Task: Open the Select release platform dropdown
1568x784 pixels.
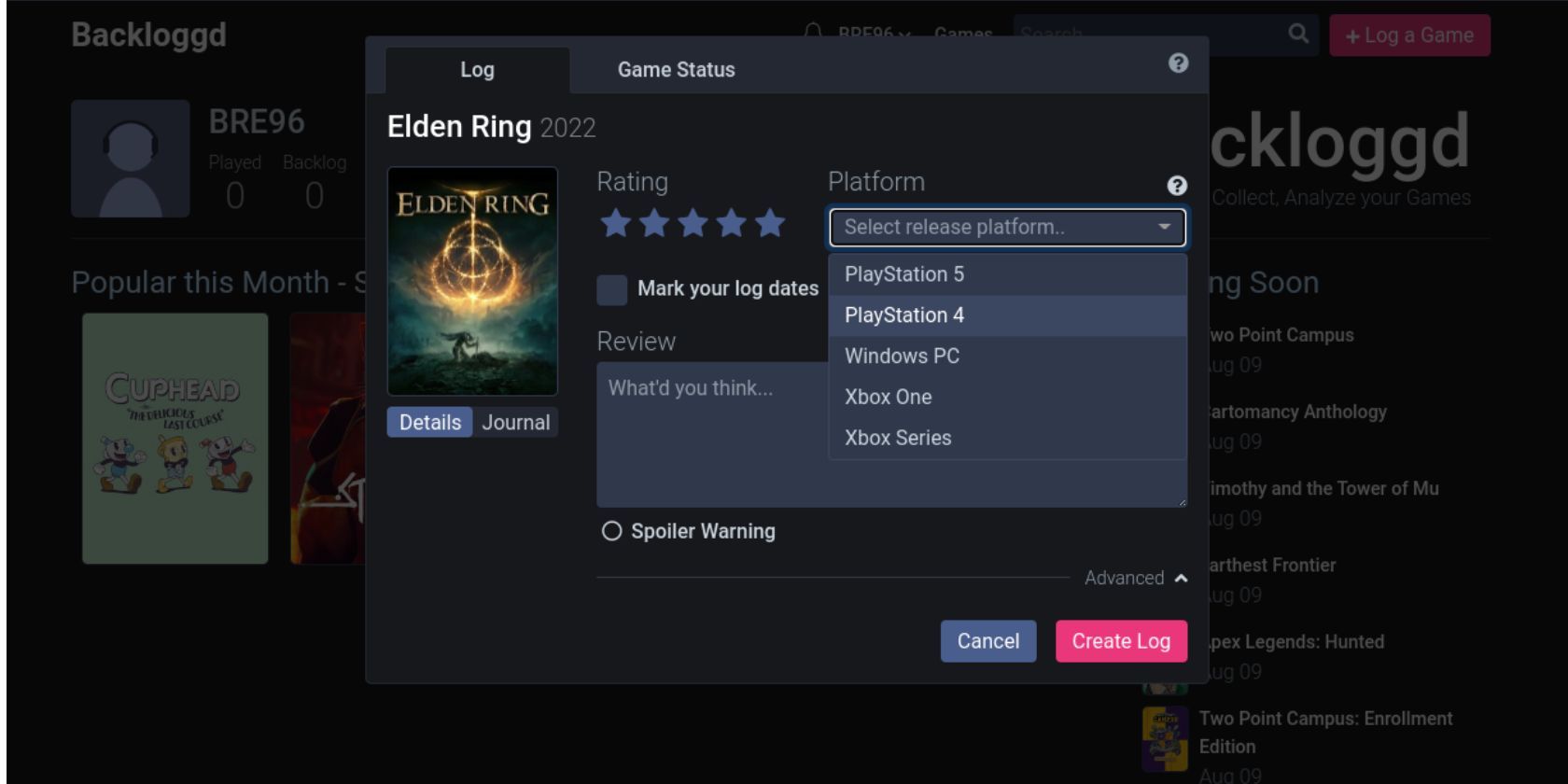Action: pyautogui.click(x=1007, y=227)
